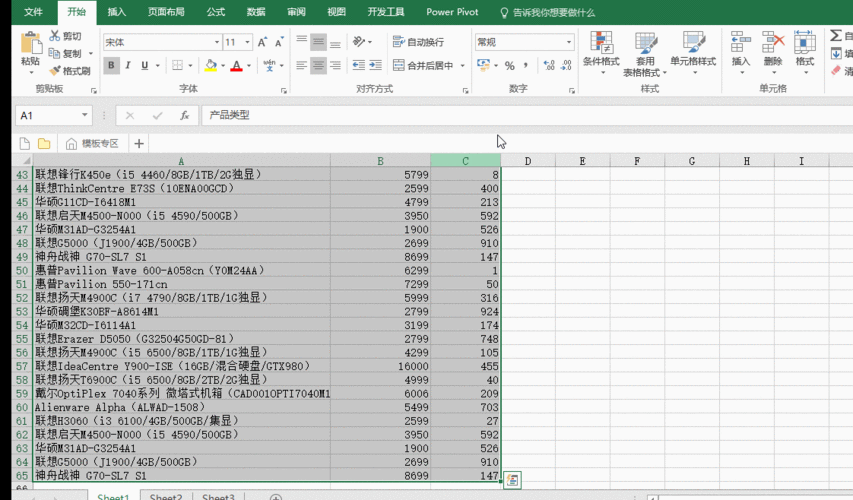Copy selection using Copy icon
The width and height of the screenshot is (853, 500).
coord(54,53)
